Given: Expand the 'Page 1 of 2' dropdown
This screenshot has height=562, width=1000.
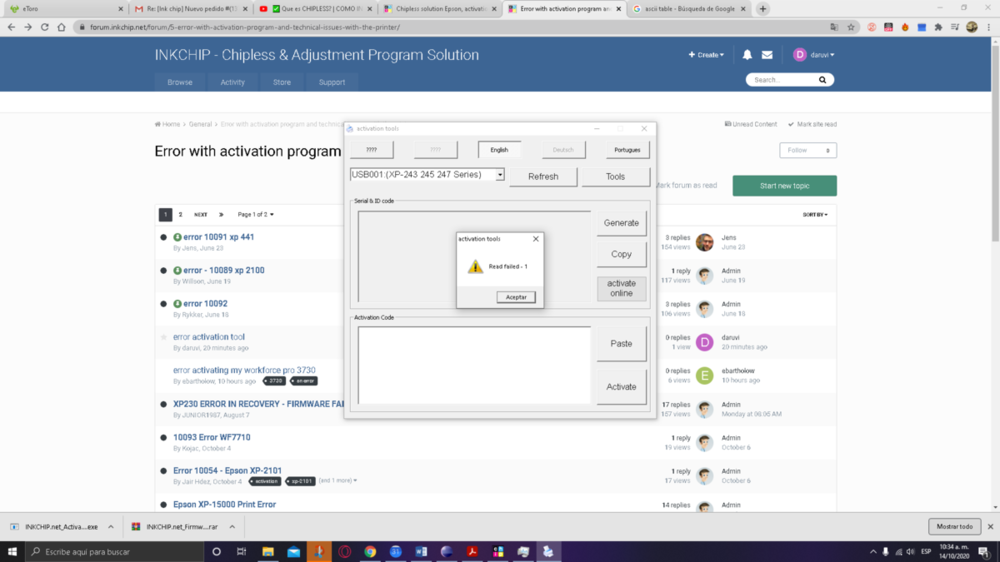Looking at the screenshot, I should pyautogui.click(x=255, y=215).
